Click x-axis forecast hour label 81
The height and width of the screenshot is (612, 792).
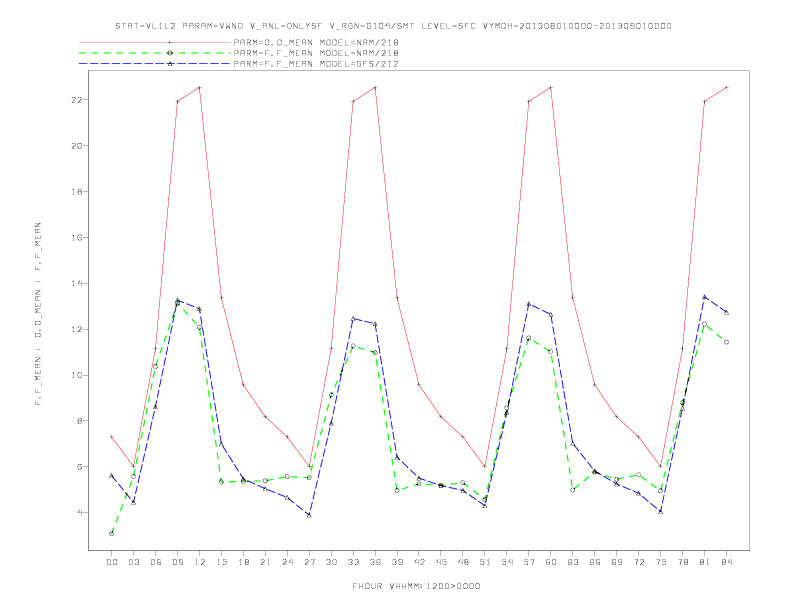pyautogui.click(x=705, y=562)
